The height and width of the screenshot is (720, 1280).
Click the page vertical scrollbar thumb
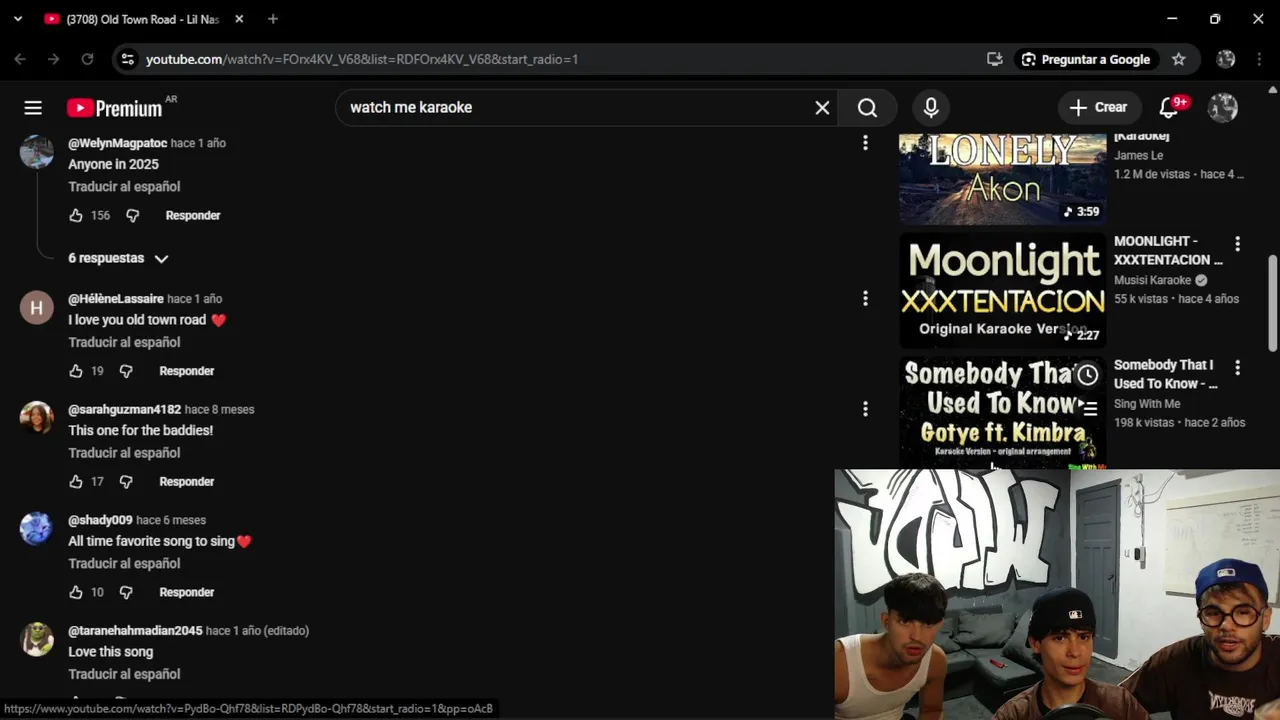tap(1272, 303)
